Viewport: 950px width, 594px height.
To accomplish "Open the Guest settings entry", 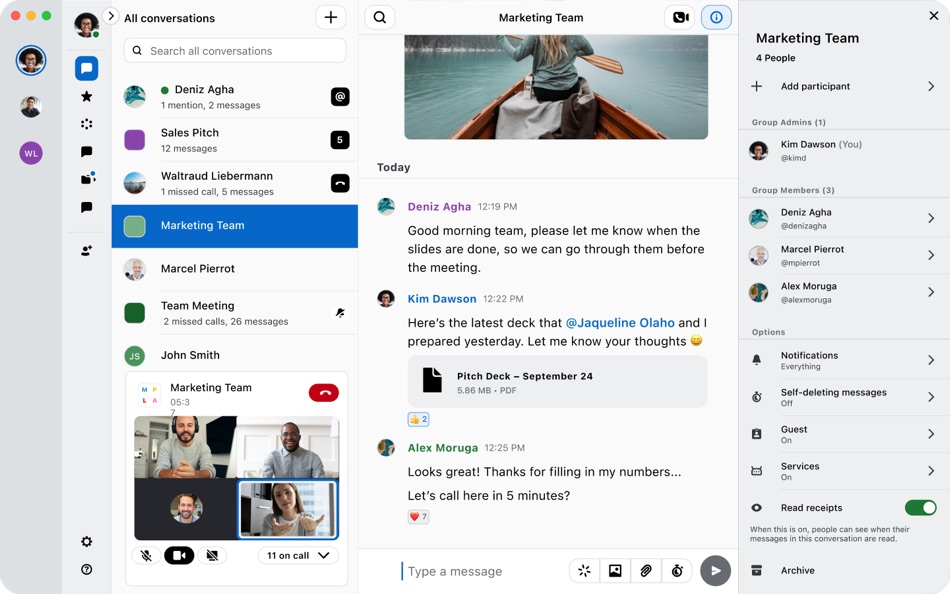I will (x=844, y=434).
